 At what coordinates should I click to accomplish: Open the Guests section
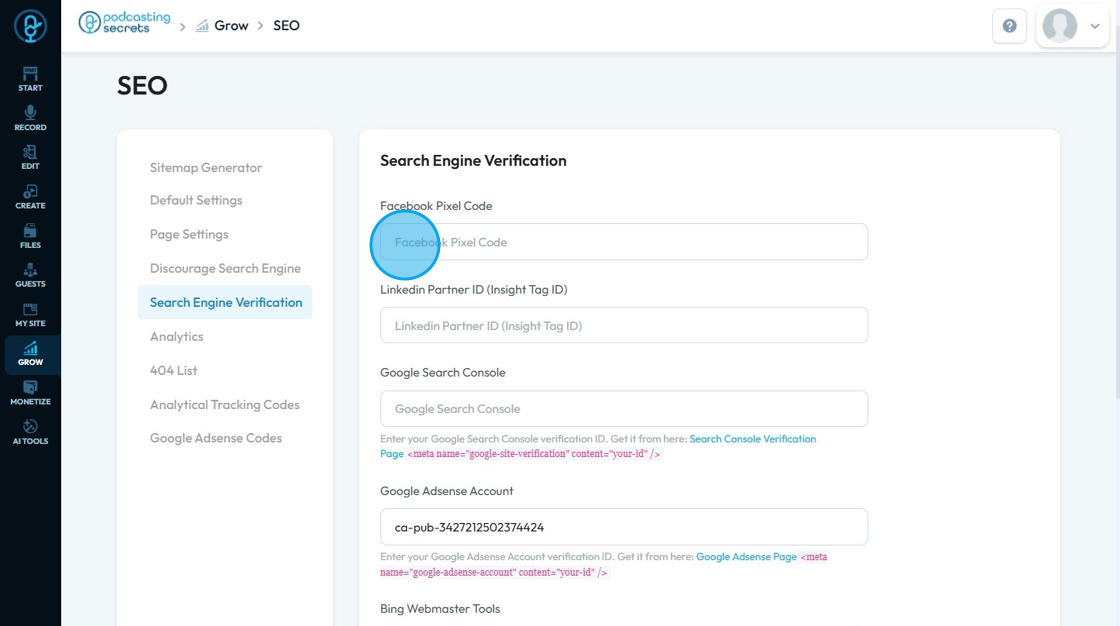(x=30, y=275)
